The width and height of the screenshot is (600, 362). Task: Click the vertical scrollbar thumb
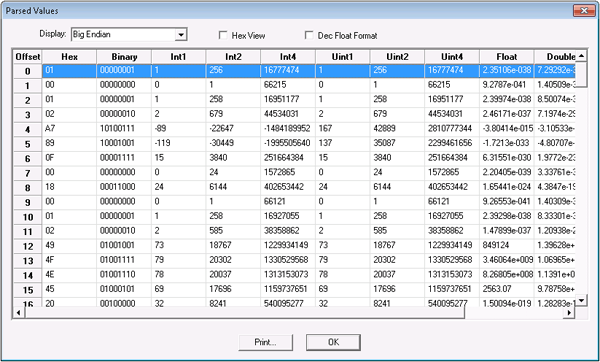[581, 75]
